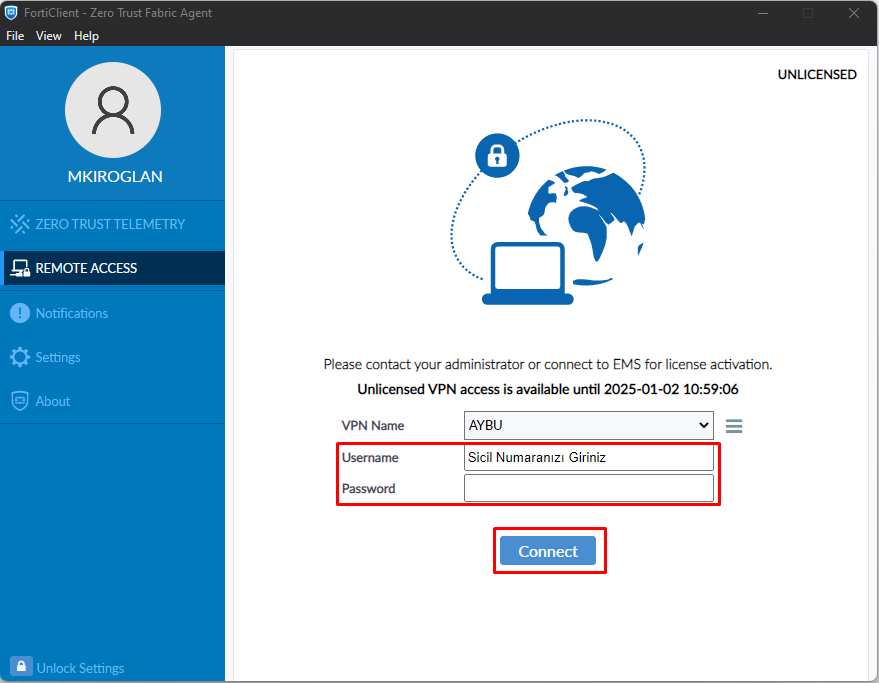
Task: Open the View menu
Action: tap(49, 36)
